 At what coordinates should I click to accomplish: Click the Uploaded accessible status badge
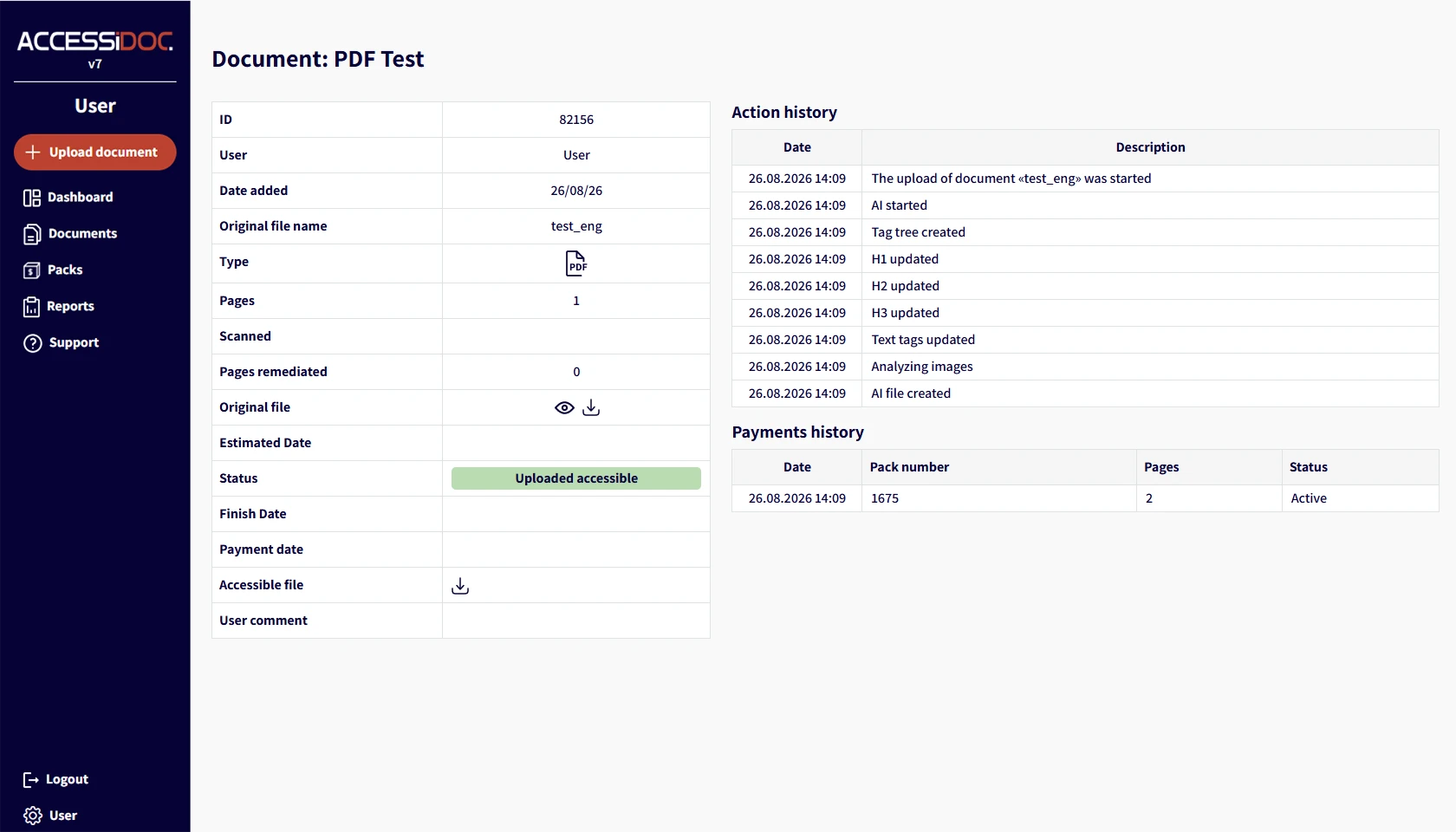tap(576, 478)
